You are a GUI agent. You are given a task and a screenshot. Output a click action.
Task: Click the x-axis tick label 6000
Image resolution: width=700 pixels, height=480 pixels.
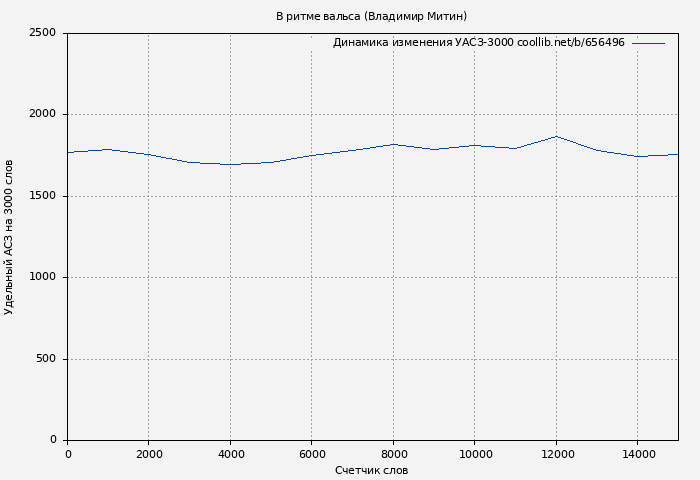coord(311,454)
